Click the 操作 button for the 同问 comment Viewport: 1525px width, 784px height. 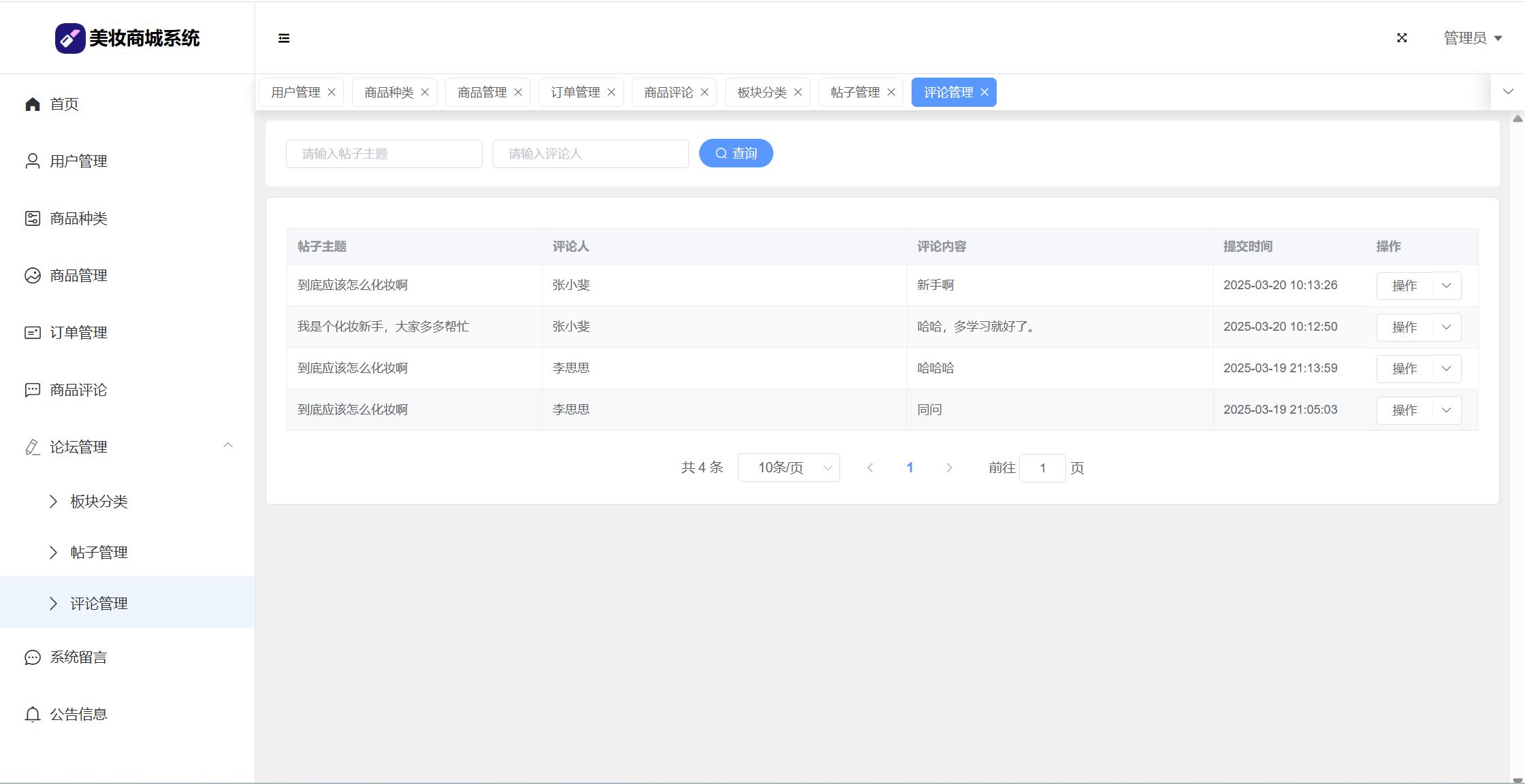point(1404,410)
